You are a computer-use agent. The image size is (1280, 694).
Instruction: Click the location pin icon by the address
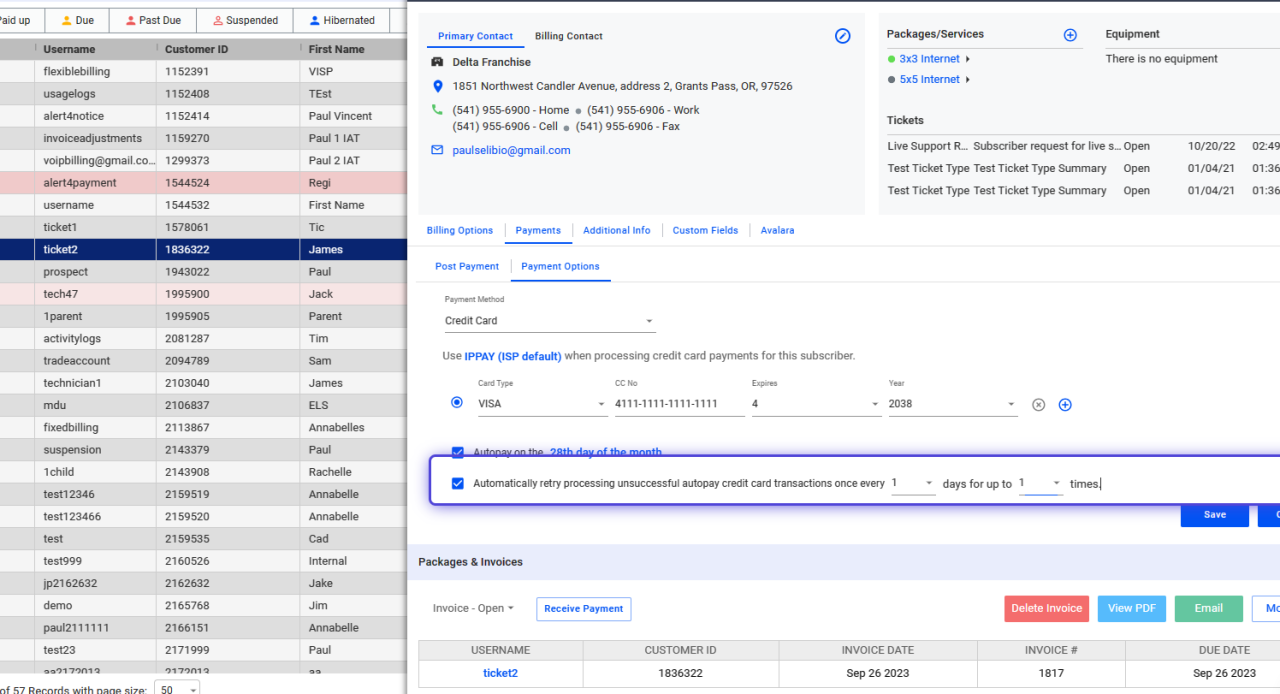[438, 86]
